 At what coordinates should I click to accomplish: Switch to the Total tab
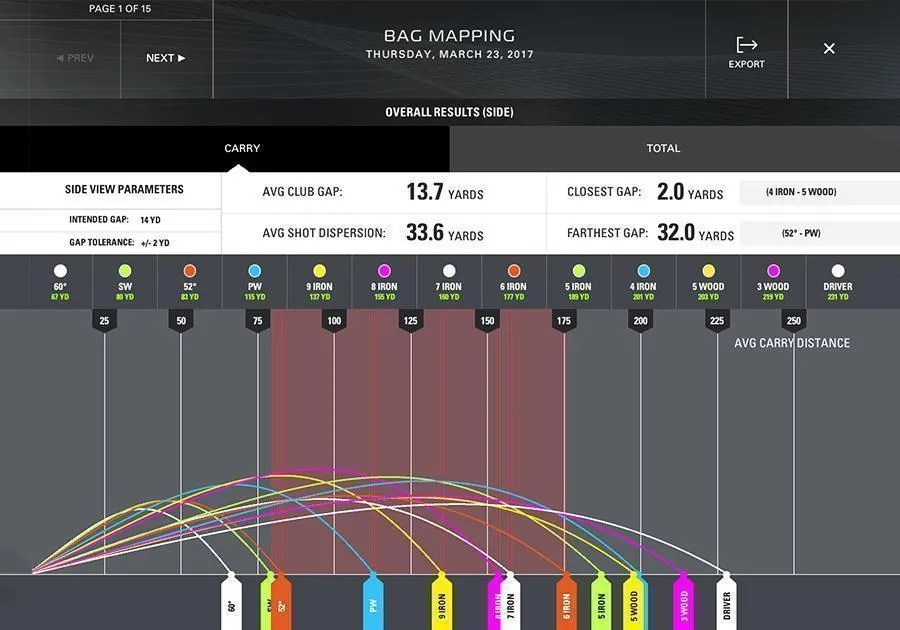click(x=663, y=148)
